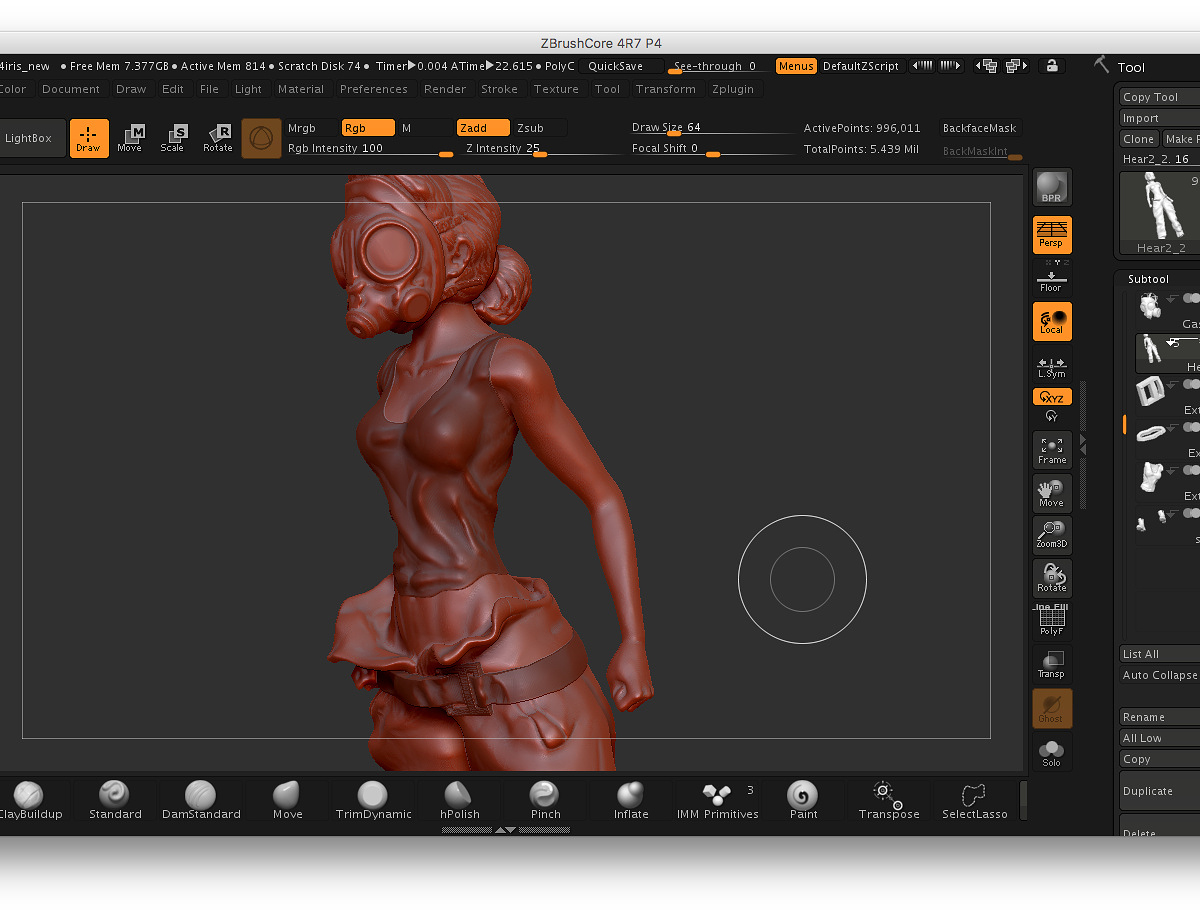Toggle the Floor grid
1200x916 pixels.
click(x=1052, y=280)
